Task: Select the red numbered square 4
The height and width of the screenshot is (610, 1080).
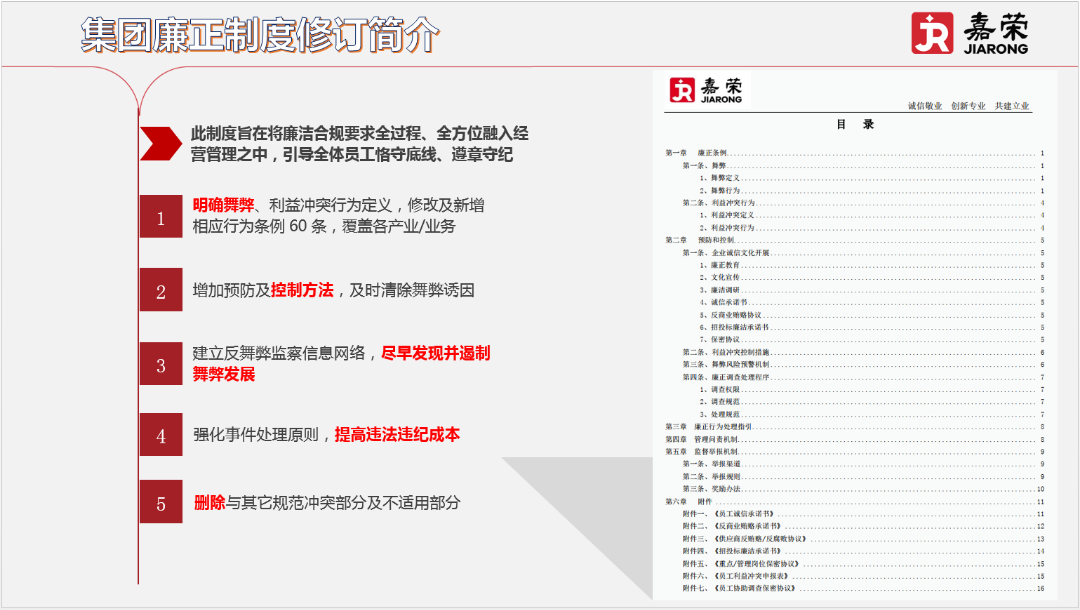Action: click(161, 436)
